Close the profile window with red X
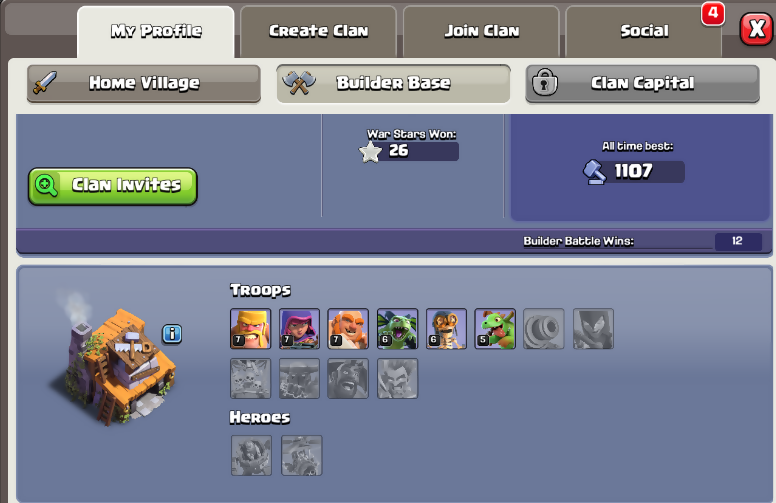This screenshot has height=503, width=776. (757, 29)
